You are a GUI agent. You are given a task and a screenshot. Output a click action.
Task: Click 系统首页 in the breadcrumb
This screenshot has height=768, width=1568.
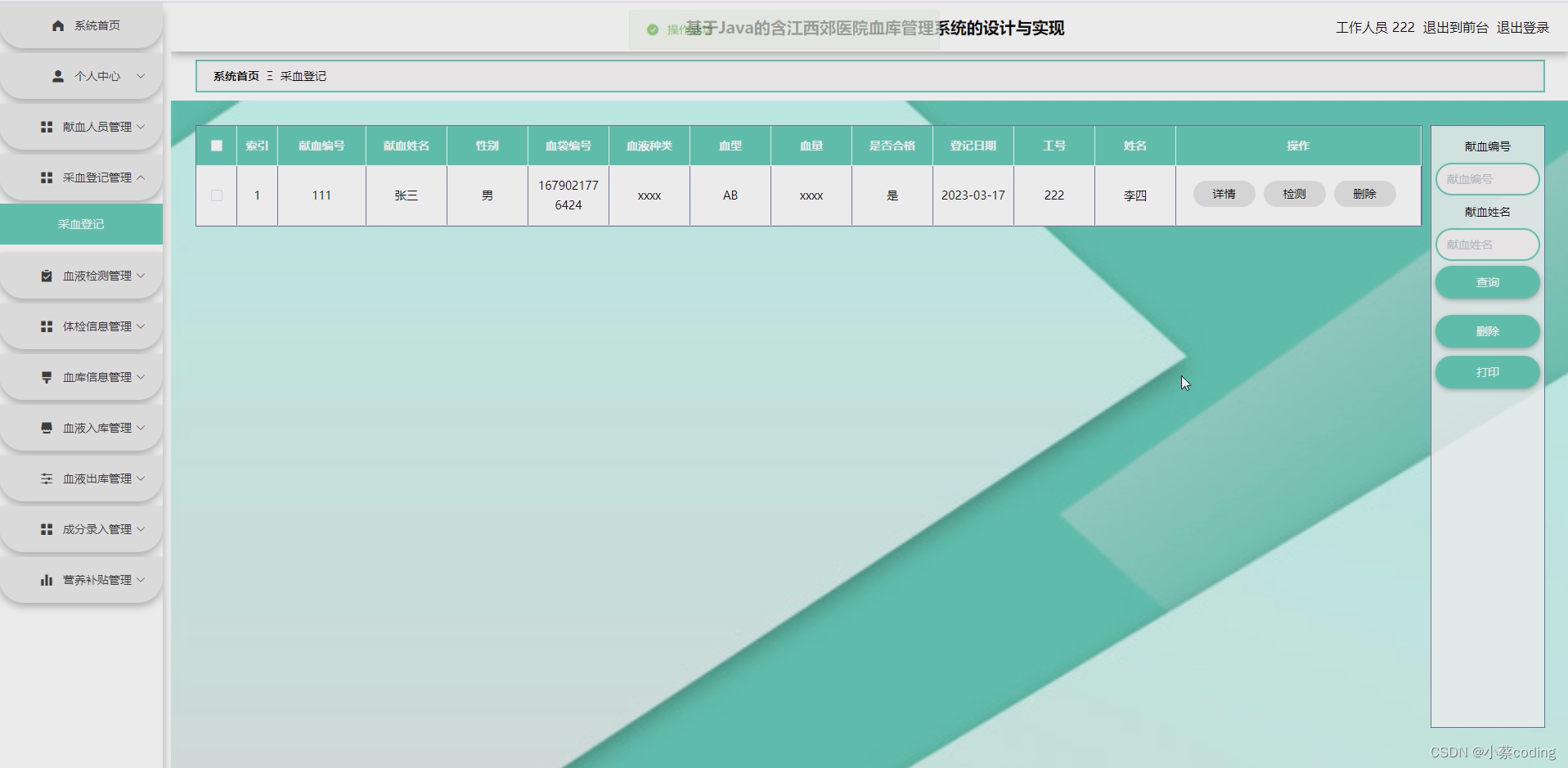pos(236,76)
